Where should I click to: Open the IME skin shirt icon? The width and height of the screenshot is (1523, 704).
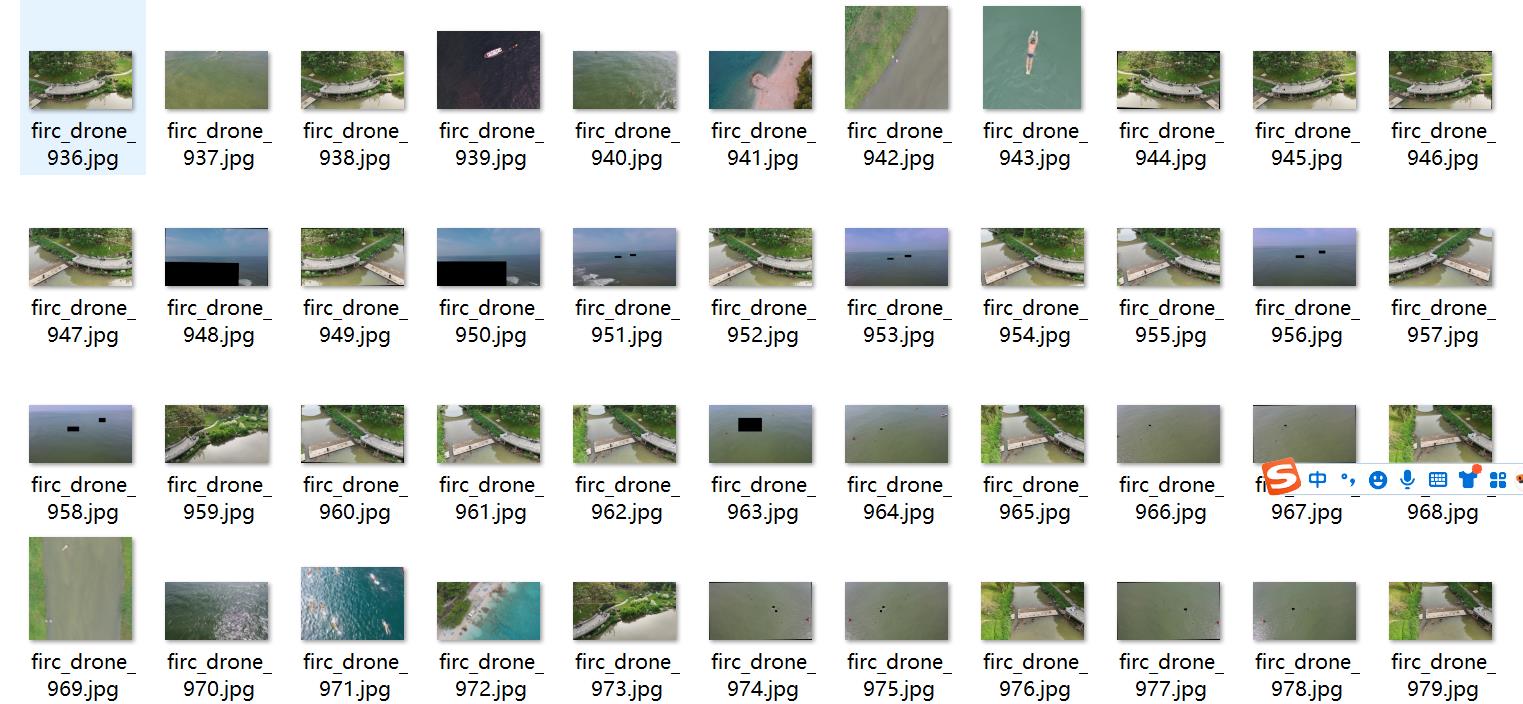(x=1468, y=478)
